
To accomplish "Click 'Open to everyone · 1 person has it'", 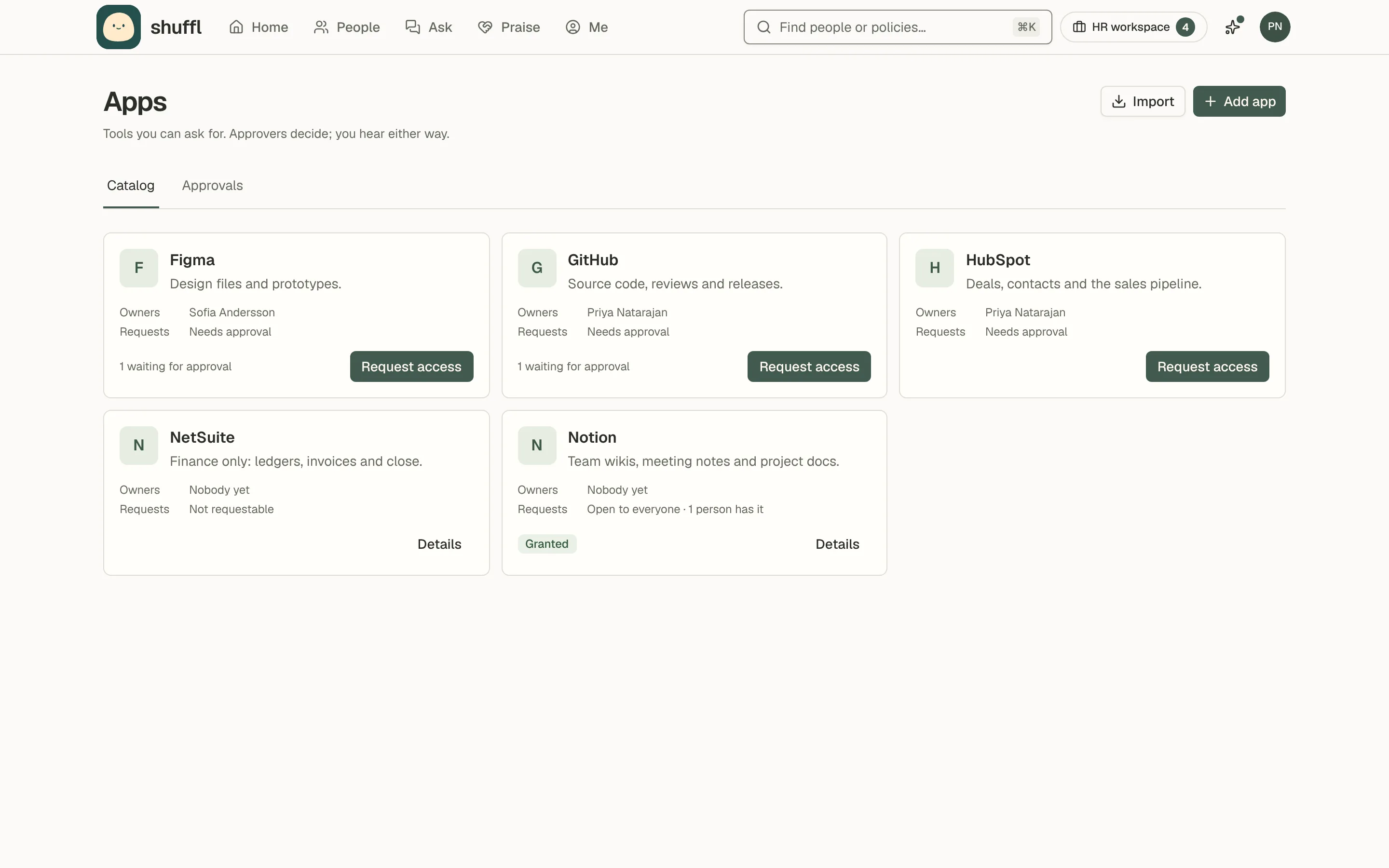I will (675, 509).
